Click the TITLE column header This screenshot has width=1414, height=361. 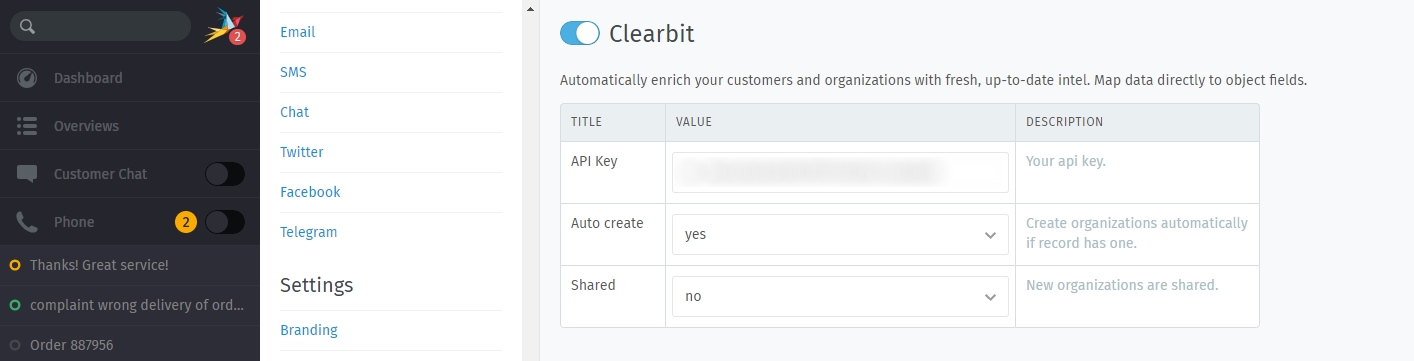pos(586,122)
